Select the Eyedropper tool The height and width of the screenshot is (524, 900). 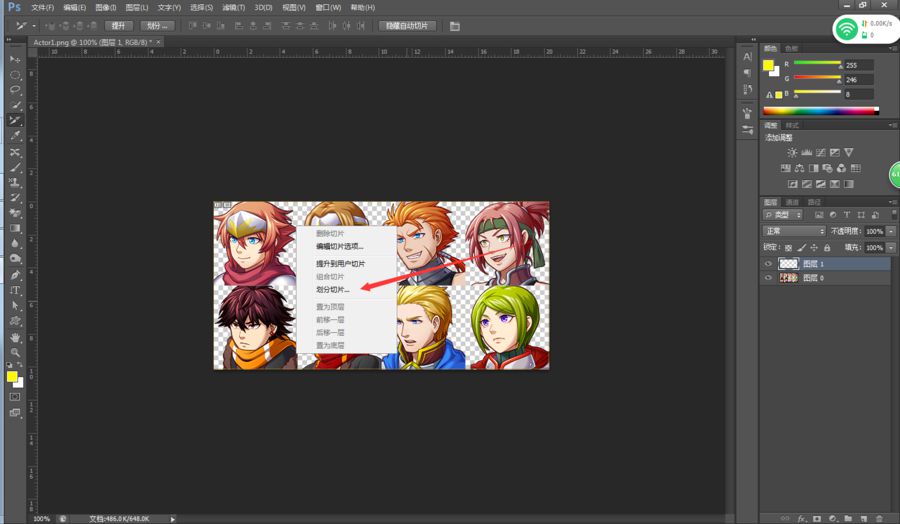15,136
